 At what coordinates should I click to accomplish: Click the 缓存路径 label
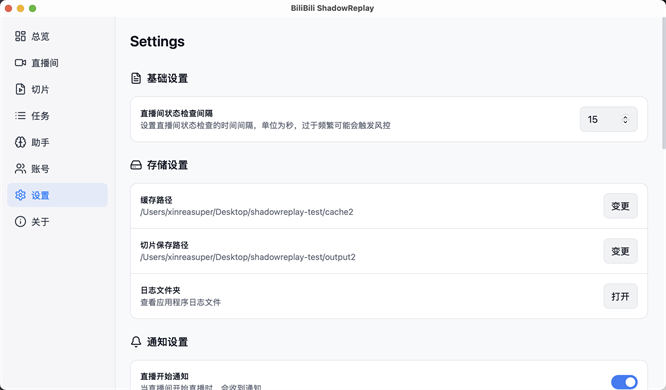click(156, 200)
